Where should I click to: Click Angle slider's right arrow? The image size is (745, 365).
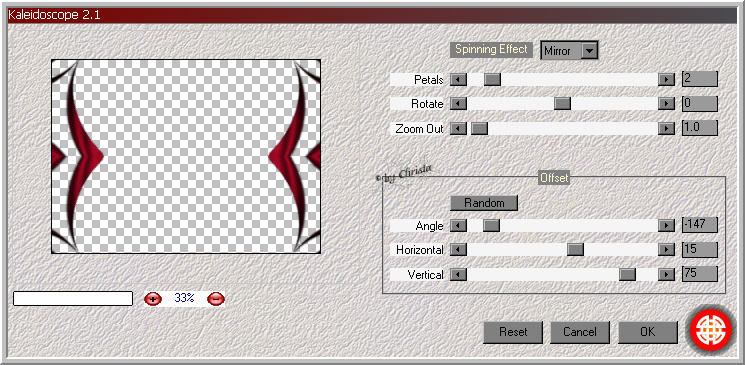(666, 225)
